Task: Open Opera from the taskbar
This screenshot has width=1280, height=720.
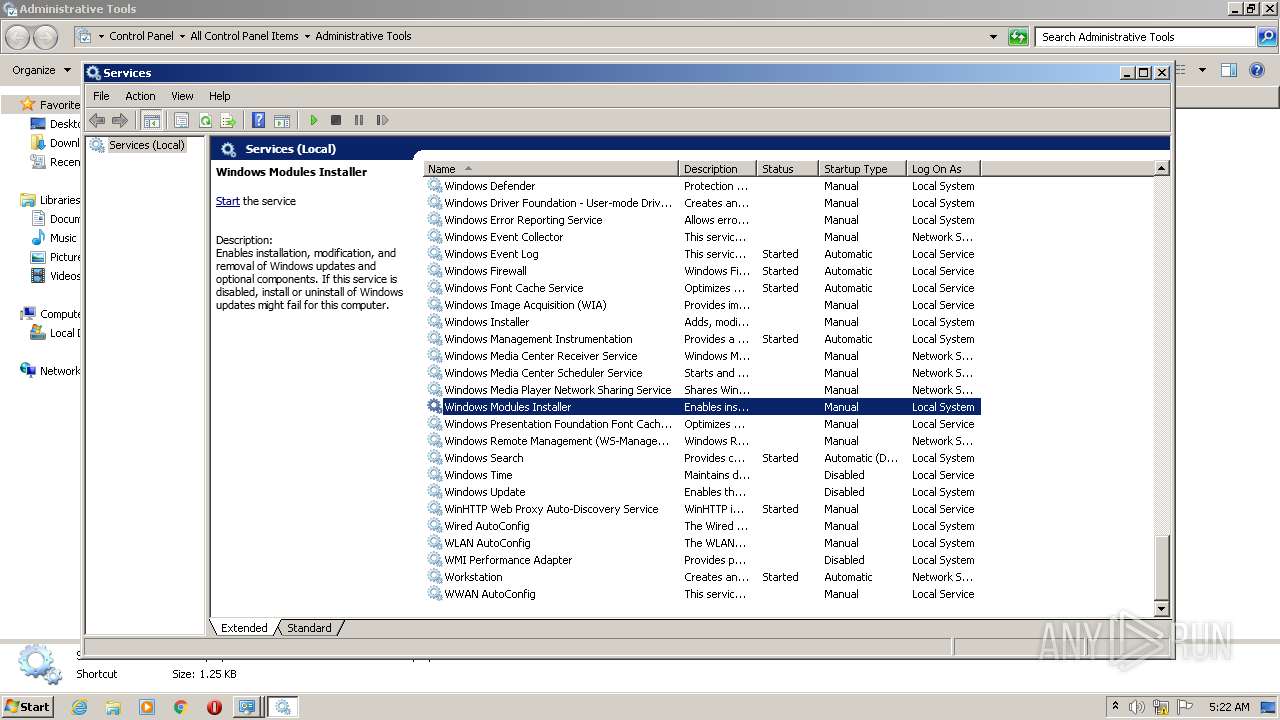Action: (x=214, y=707)
